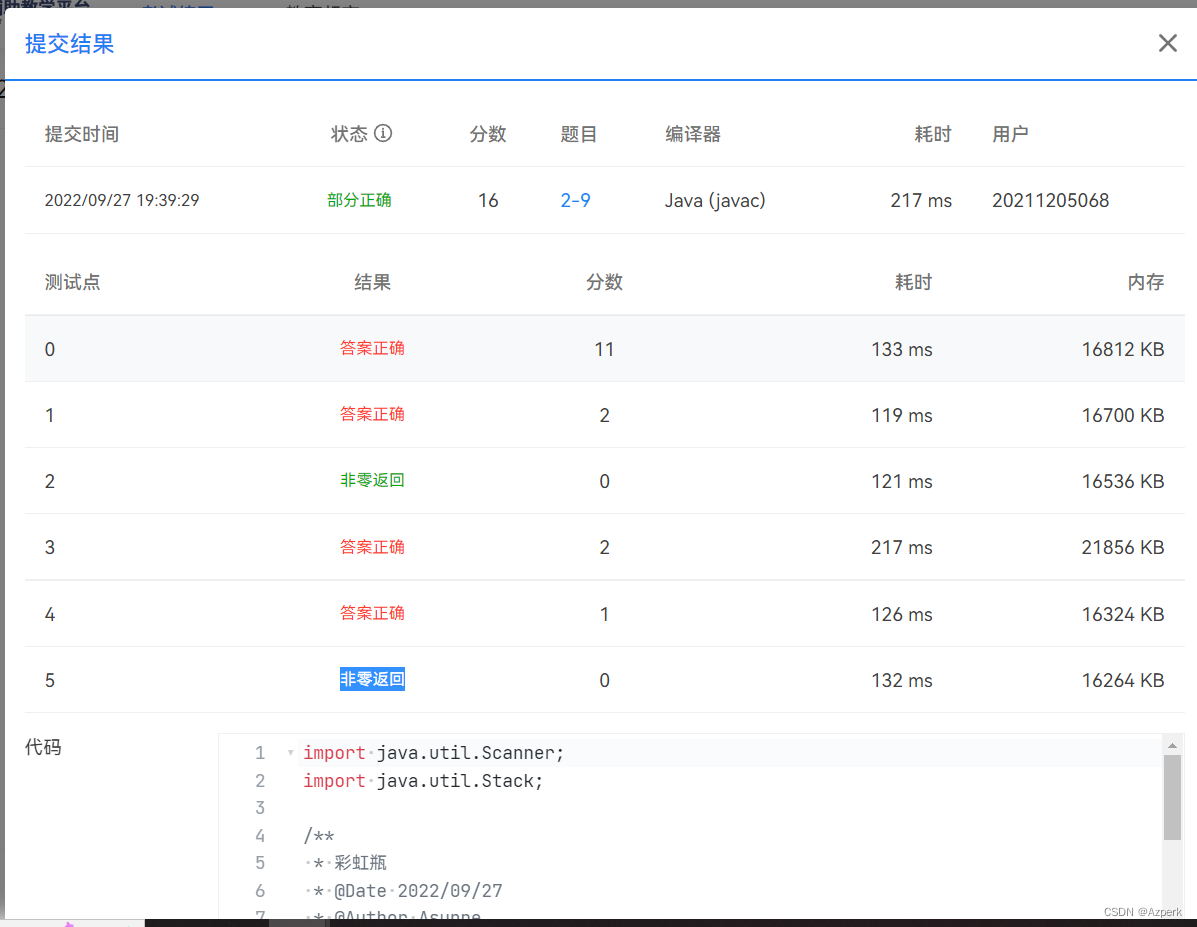Click the info icon beside 状态
Screen dimensions: 1197x927
(383, 133)
